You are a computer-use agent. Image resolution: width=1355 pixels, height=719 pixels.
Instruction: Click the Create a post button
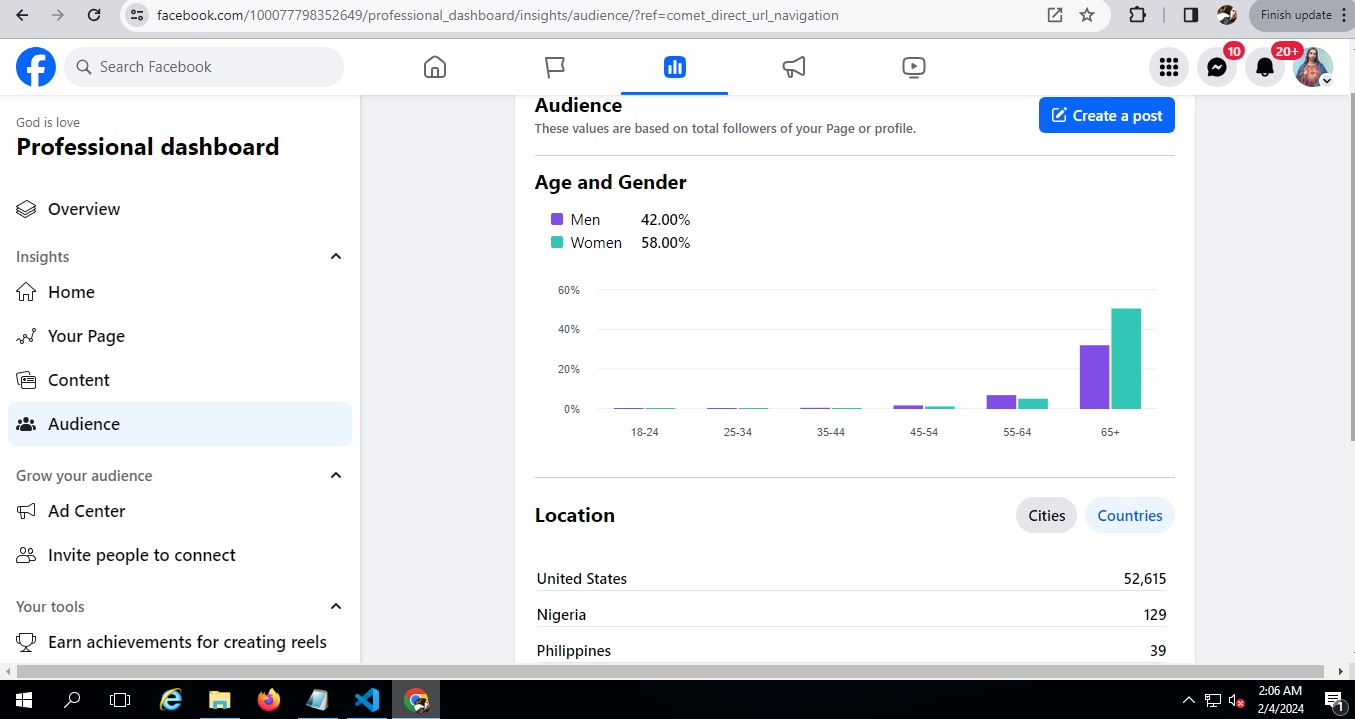[x=1106, y=116]
